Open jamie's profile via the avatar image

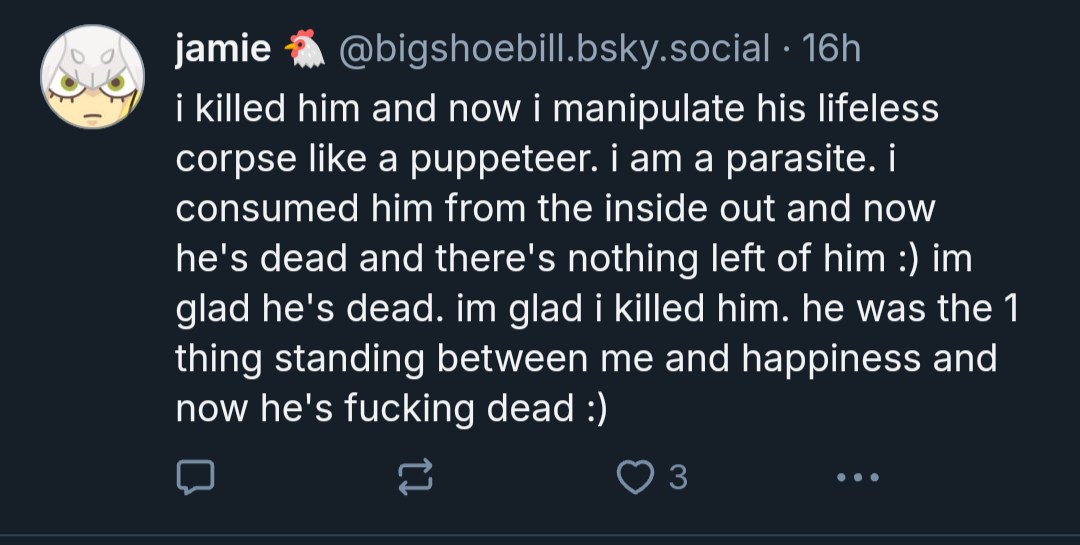pyautogui.click(x=92, y=76)
